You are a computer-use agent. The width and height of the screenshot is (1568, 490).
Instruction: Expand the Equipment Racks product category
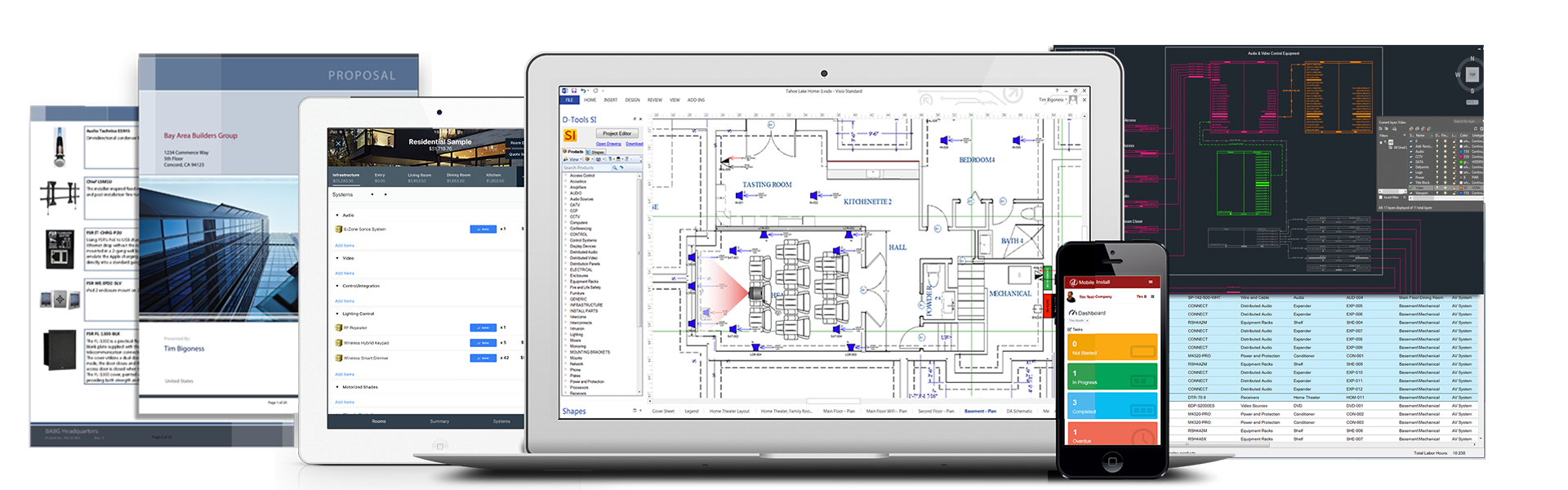[x=565, y=282]
